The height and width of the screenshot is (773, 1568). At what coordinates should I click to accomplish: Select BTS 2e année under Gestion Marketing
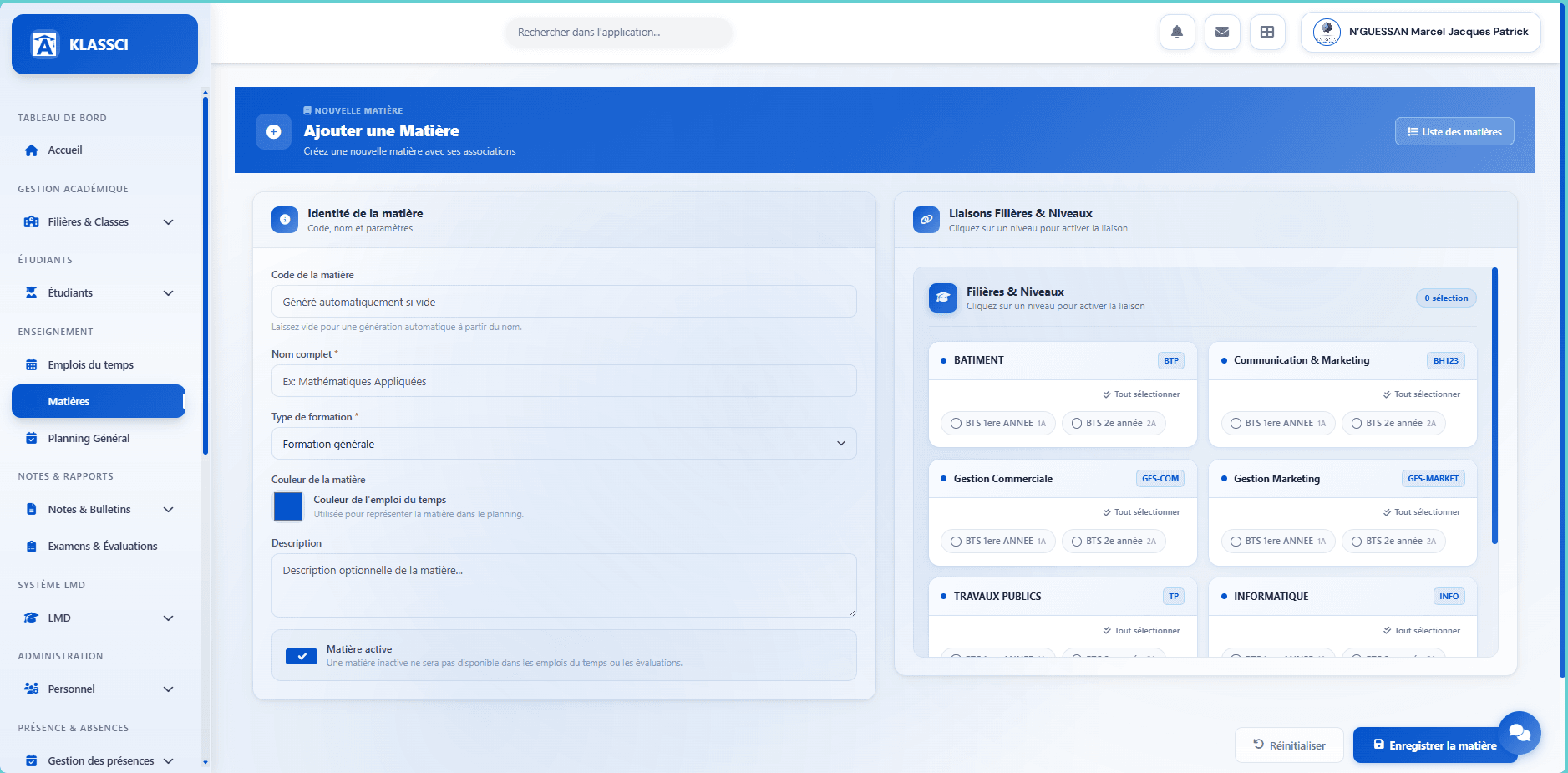[x=1393, y=541]
